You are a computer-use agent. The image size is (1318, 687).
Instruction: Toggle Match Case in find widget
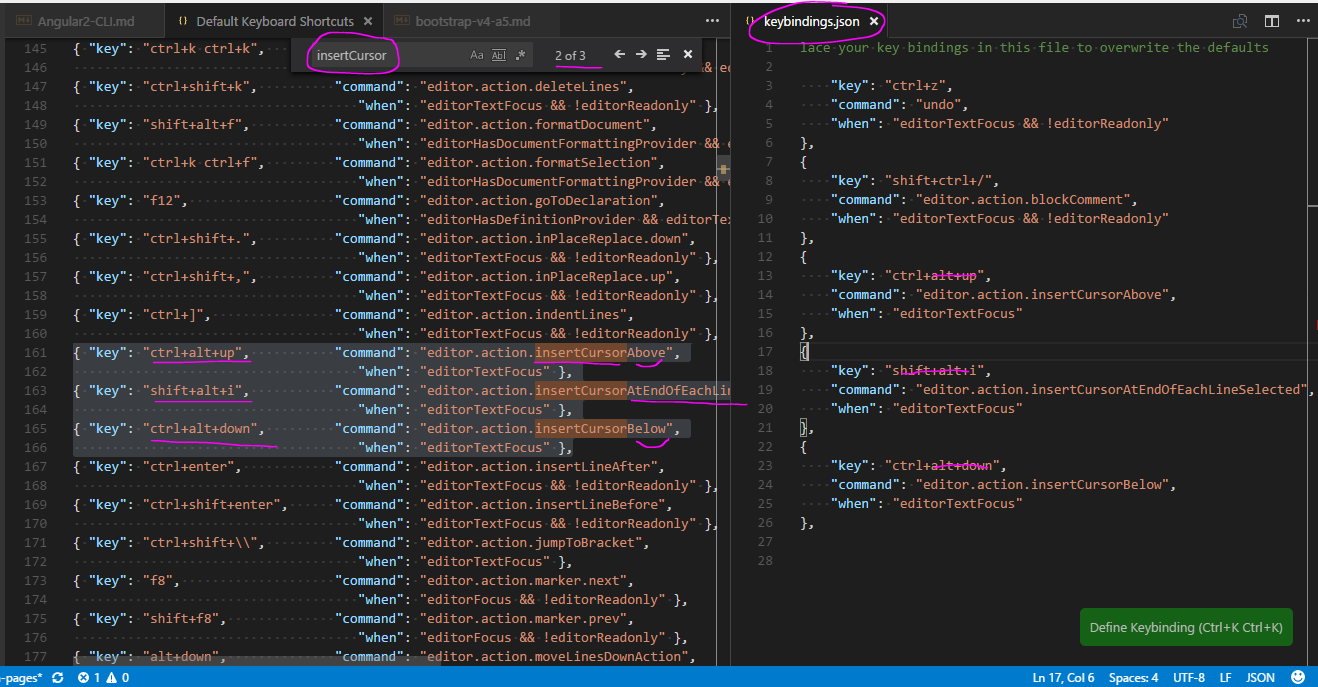(477, 55)
